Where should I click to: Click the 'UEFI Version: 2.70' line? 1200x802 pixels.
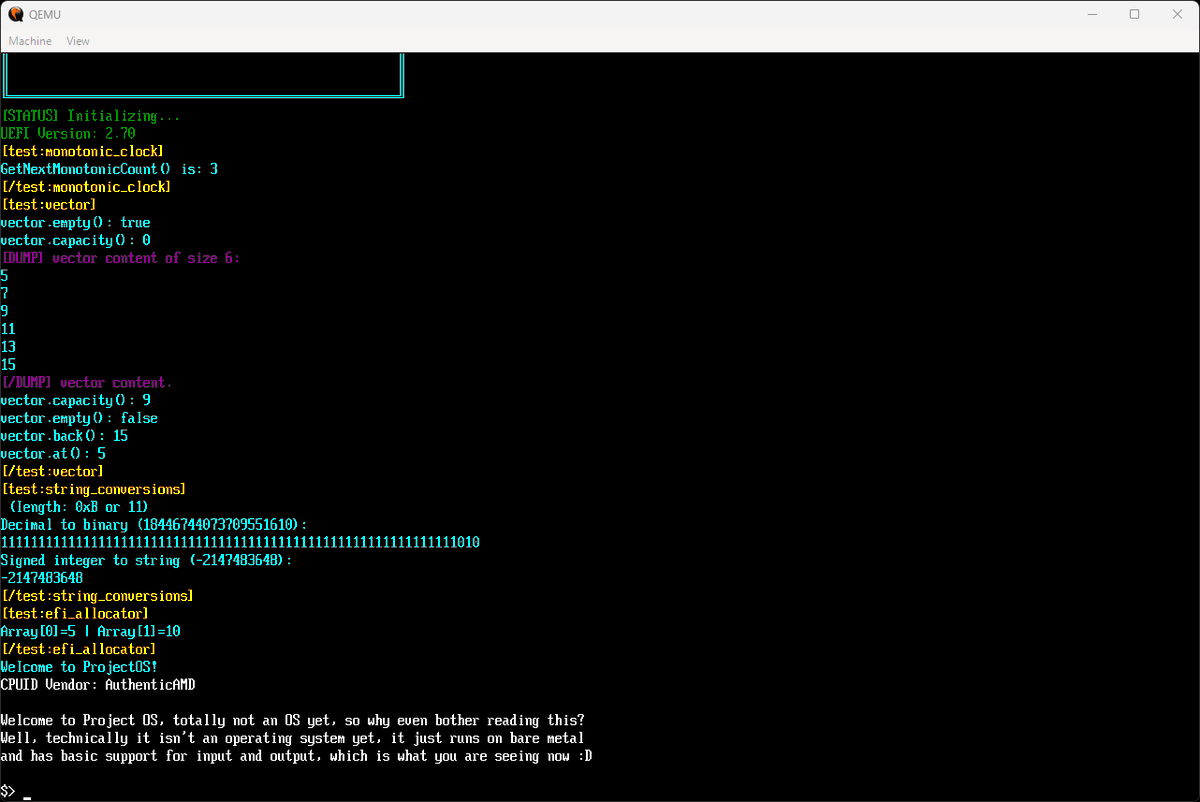tap(68, 133)
